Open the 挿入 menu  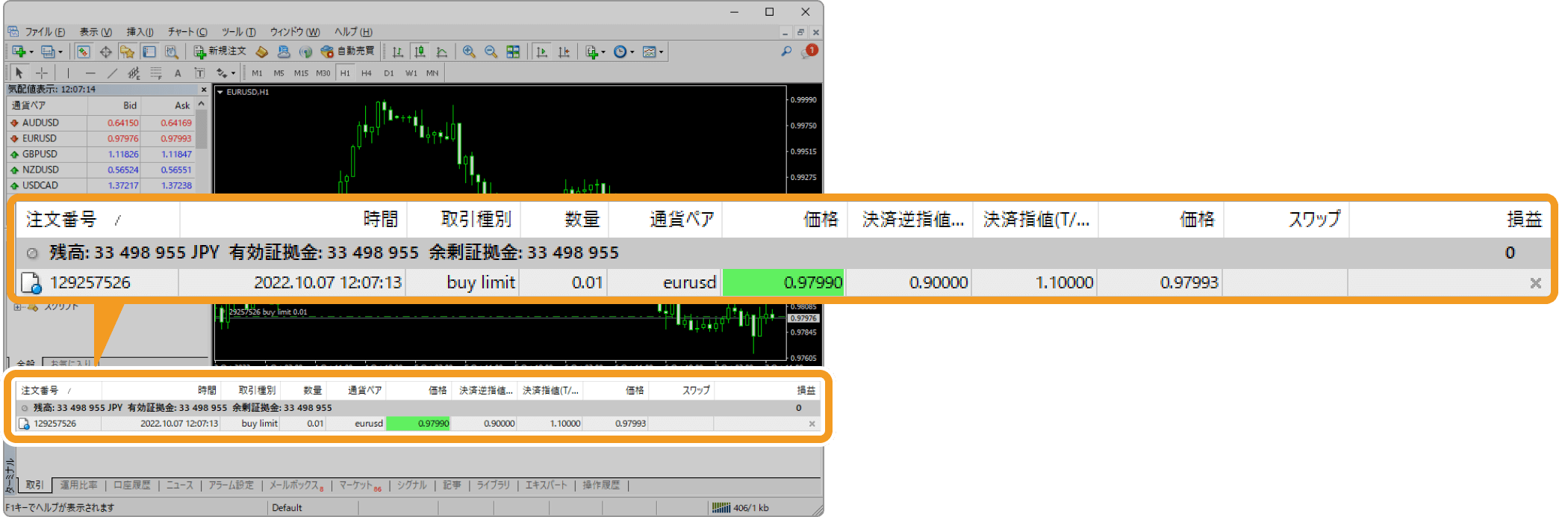pyautogui.click(x=140, y=31)
